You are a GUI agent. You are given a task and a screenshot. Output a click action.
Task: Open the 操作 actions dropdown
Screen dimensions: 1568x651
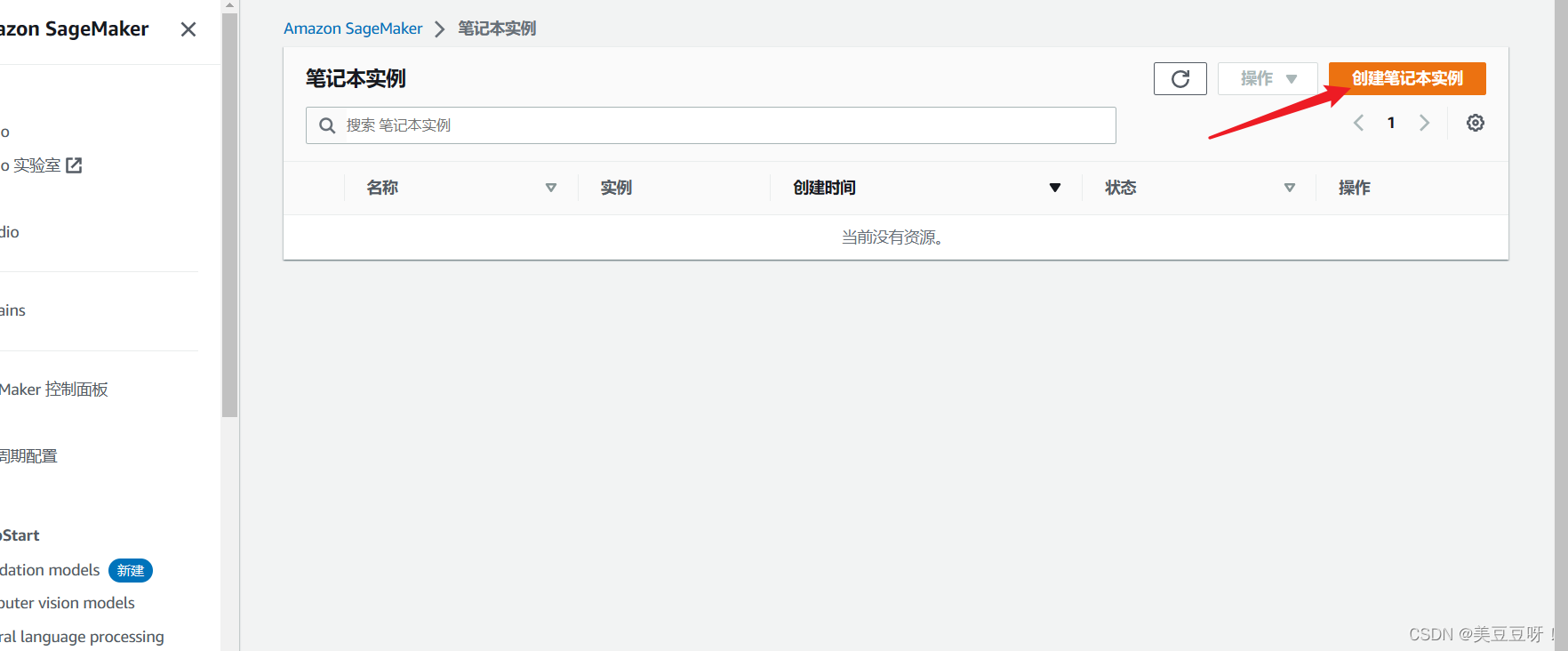(x=1268, y=78)
